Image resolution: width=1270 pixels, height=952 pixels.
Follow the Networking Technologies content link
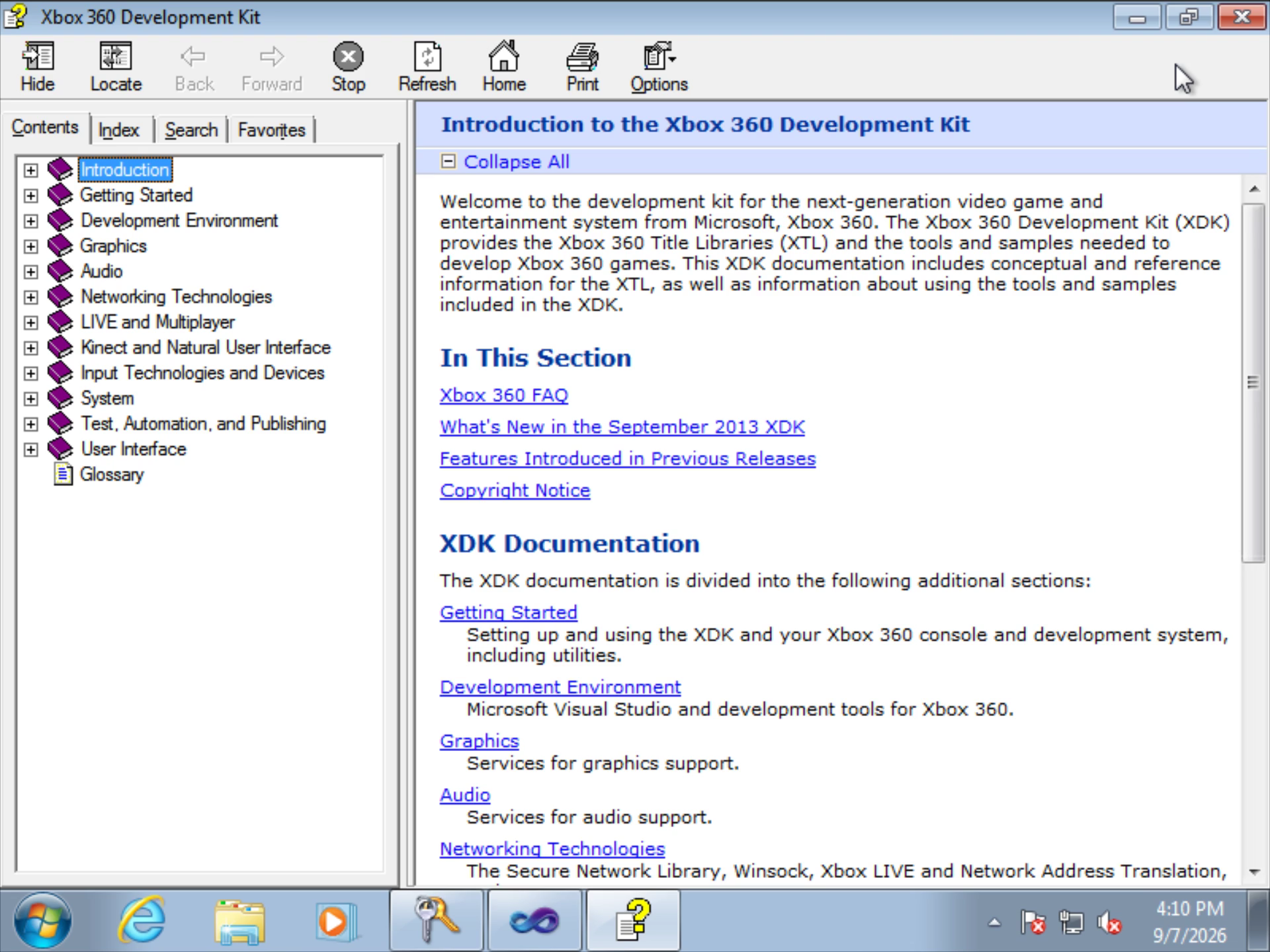click(x=552, y=849)
